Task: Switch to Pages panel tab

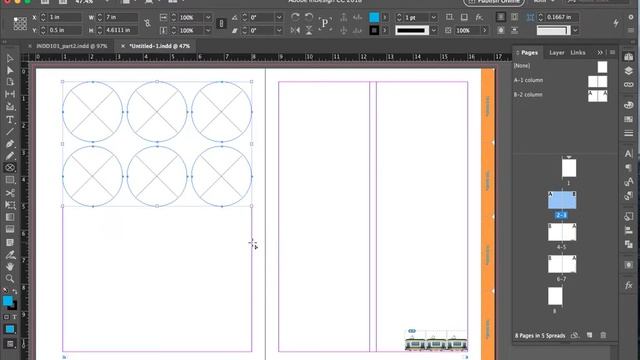Action: (x=529, y=53)
